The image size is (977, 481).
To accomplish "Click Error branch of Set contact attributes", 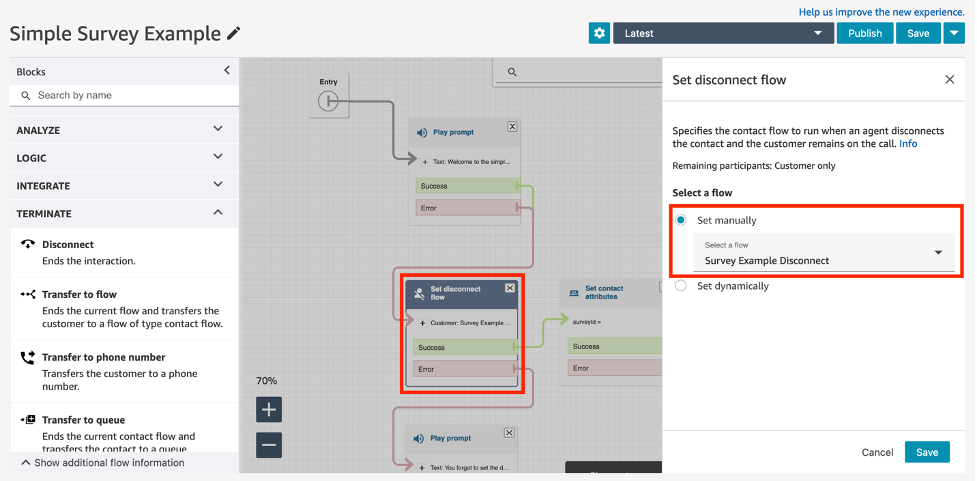I will point(614,368).
